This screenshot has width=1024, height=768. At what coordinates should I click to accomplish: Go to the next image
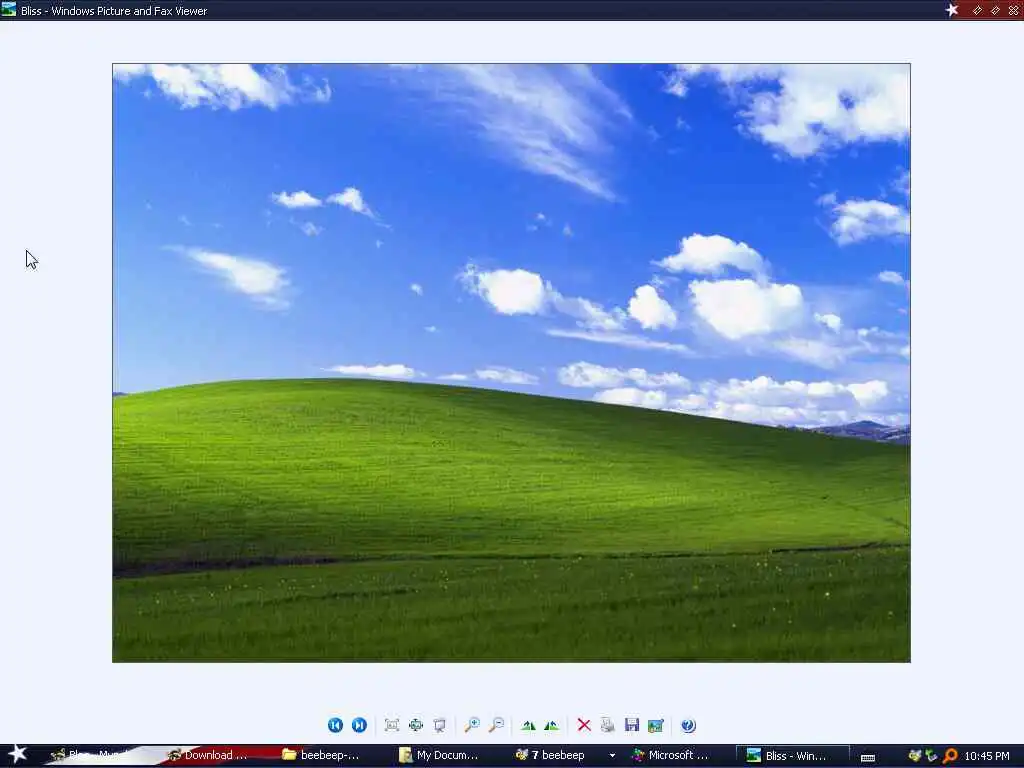click(x=359, y=725)
